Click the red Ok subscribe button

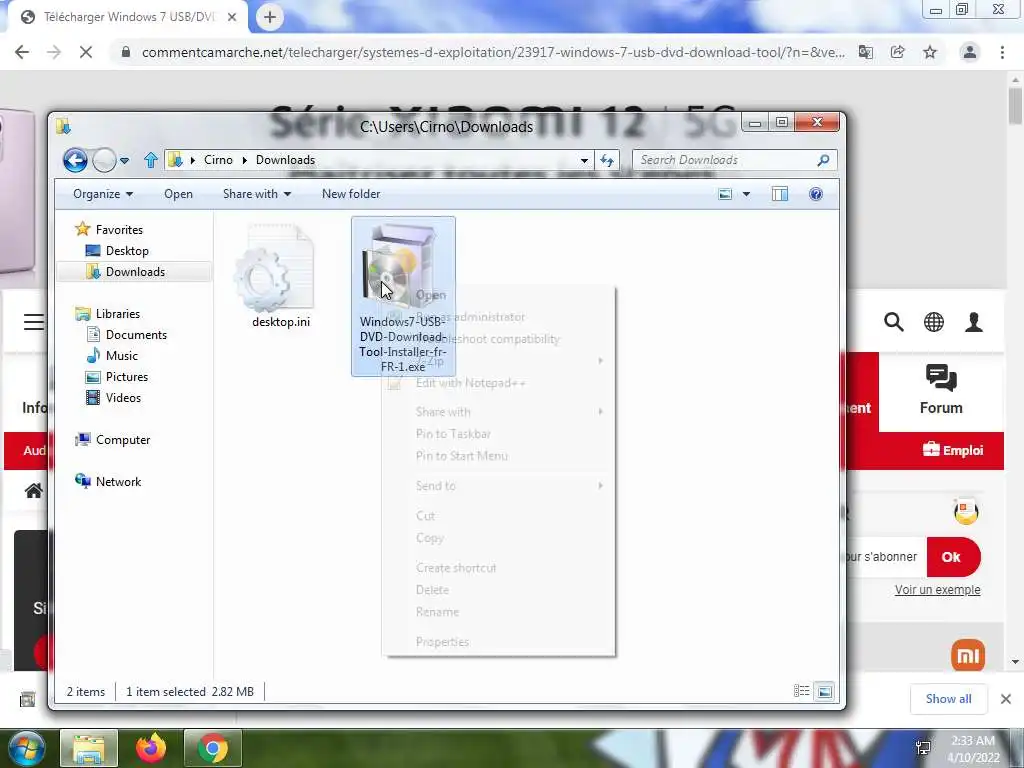pos(953,557)
